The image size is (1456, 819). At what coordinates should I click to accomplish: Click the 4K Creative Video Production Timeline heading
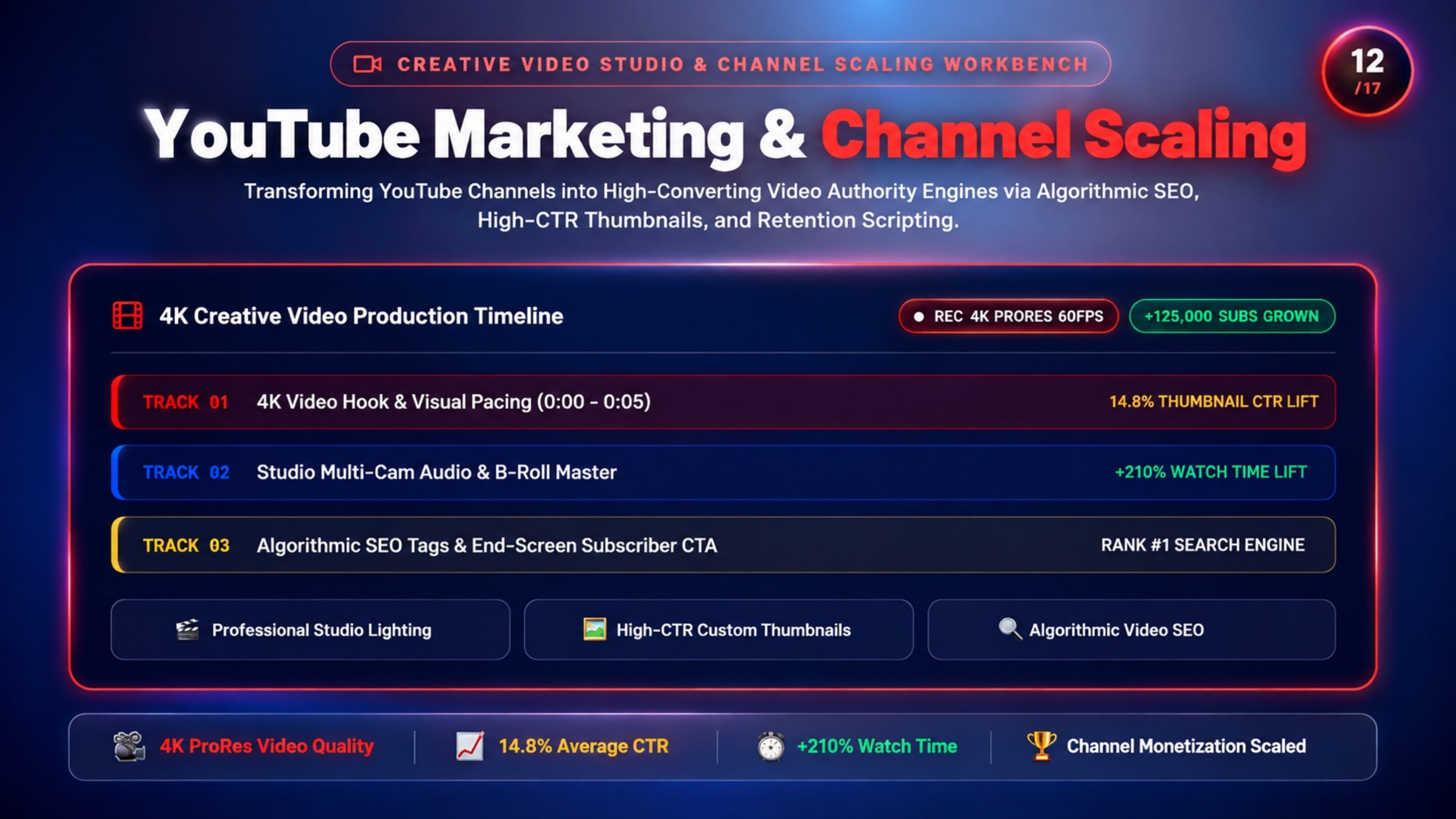(x=361, y=316)
